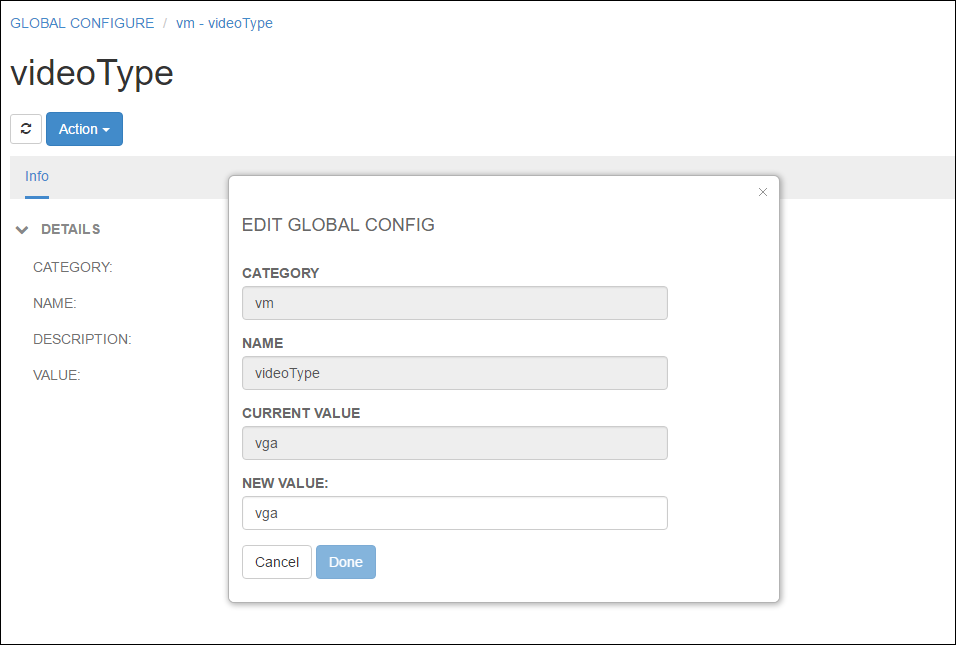
Task: Click the CATEGORY: label under Details
Action: (x=73, y=267)
